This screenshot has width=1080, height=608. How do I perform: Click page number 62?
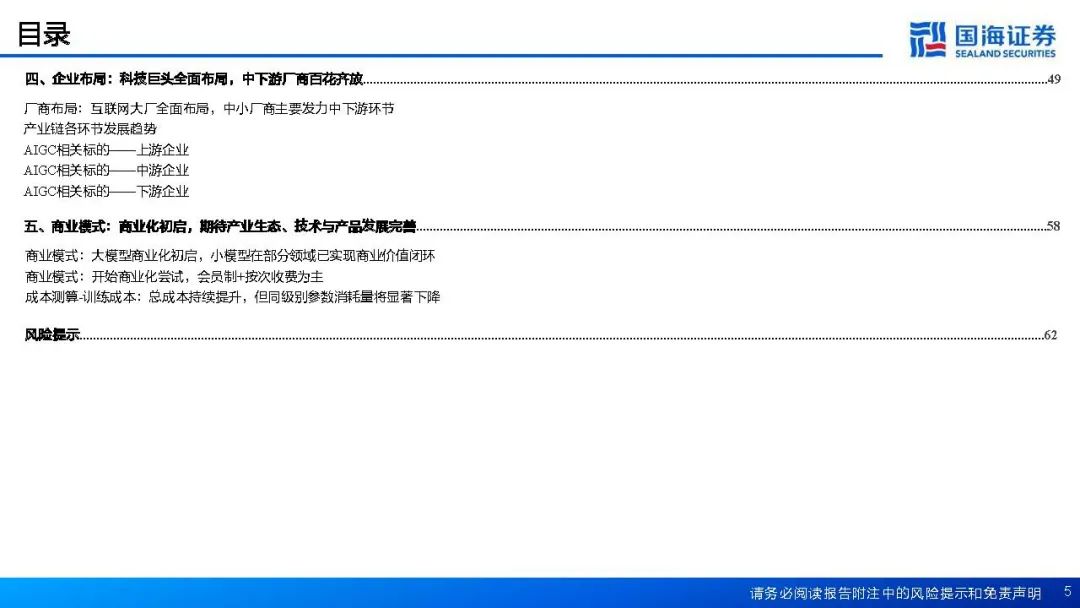coord(1050,335)
